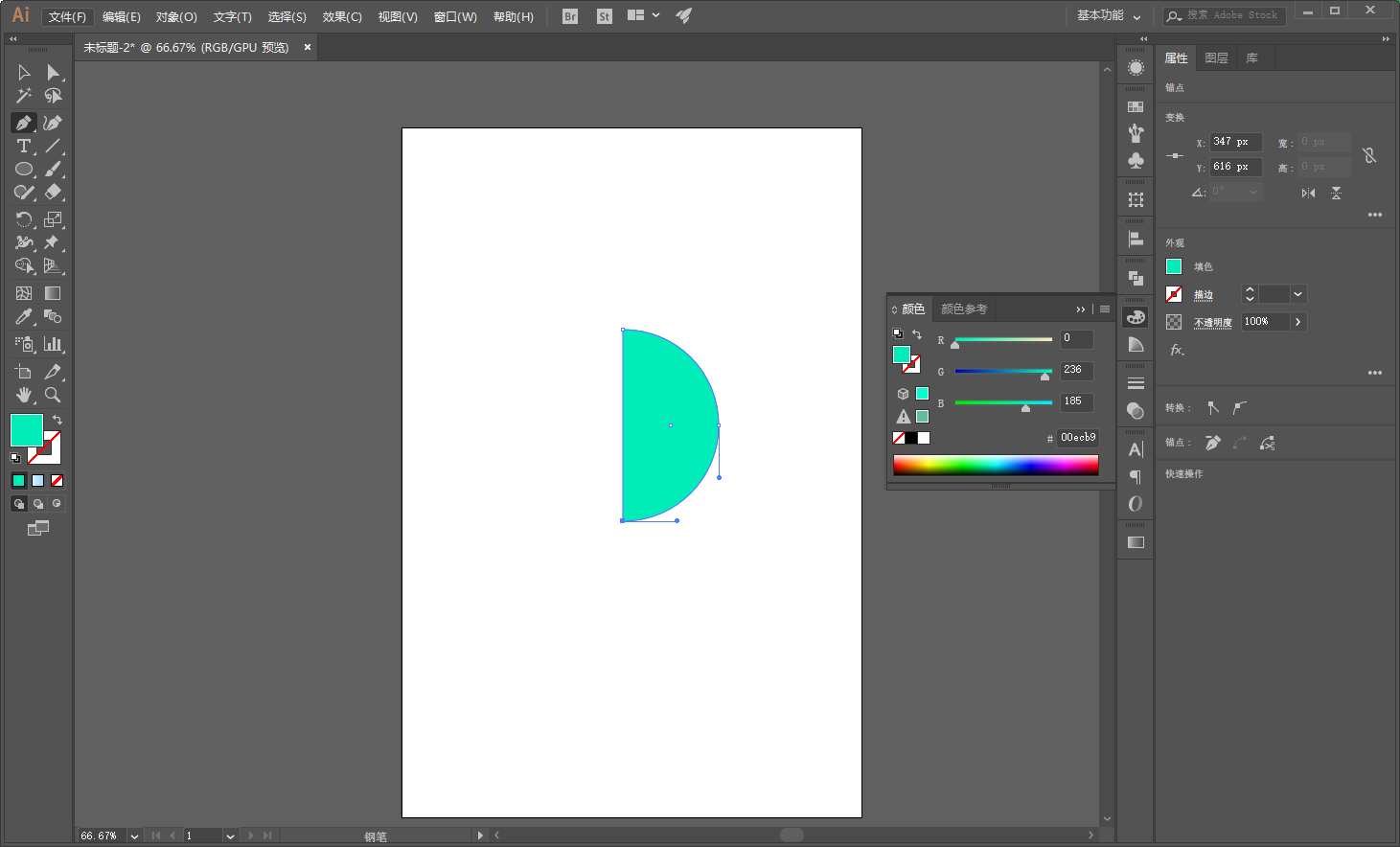Enable Draw Behind mode
The width and height of the screenshot is (1400, 847).
(x=38, y=504)
